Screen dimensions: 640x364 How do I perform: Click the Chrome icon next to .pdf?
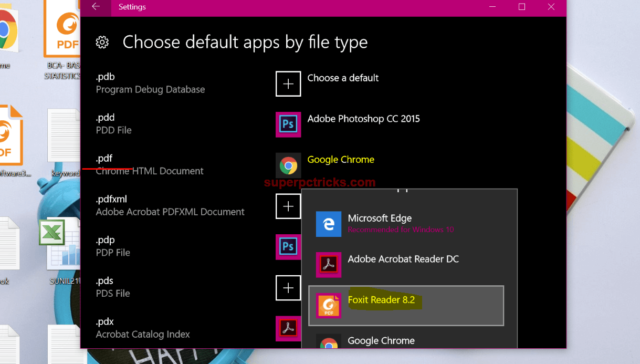pos(288,165)
